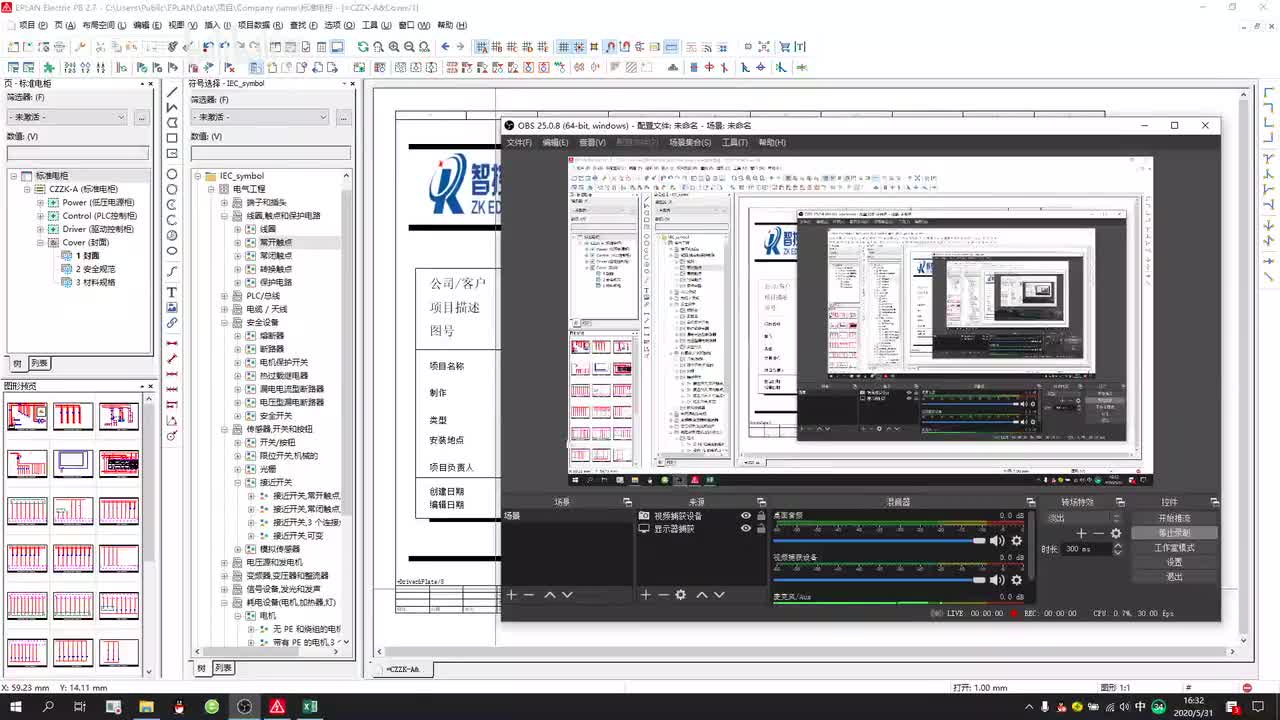
Task: Open the 帮助(H) menu in OBS
Action: [x=772, y=143]
